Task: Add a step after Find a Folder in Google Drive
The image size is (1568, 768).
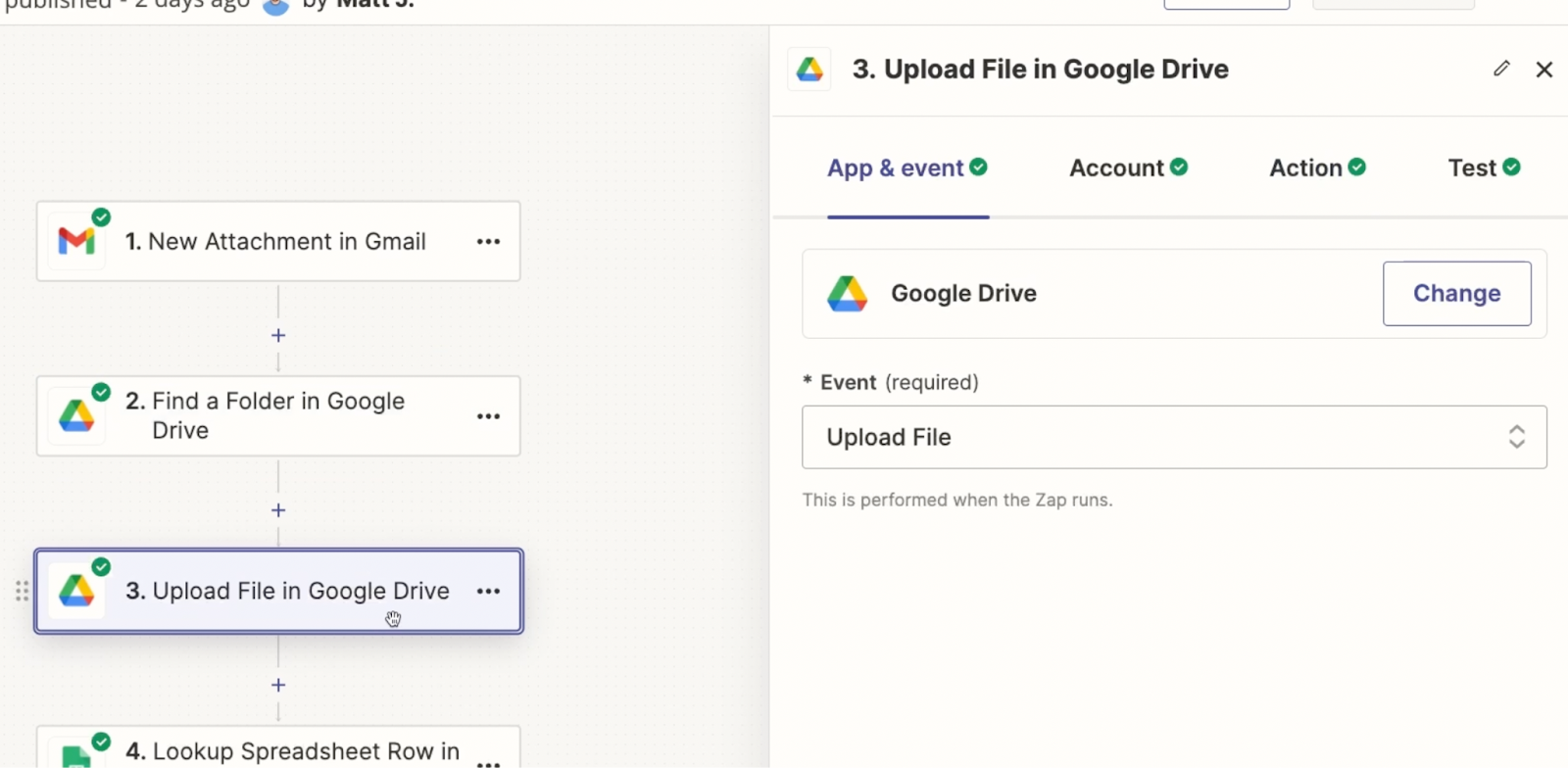Action: tap(278, 510)
